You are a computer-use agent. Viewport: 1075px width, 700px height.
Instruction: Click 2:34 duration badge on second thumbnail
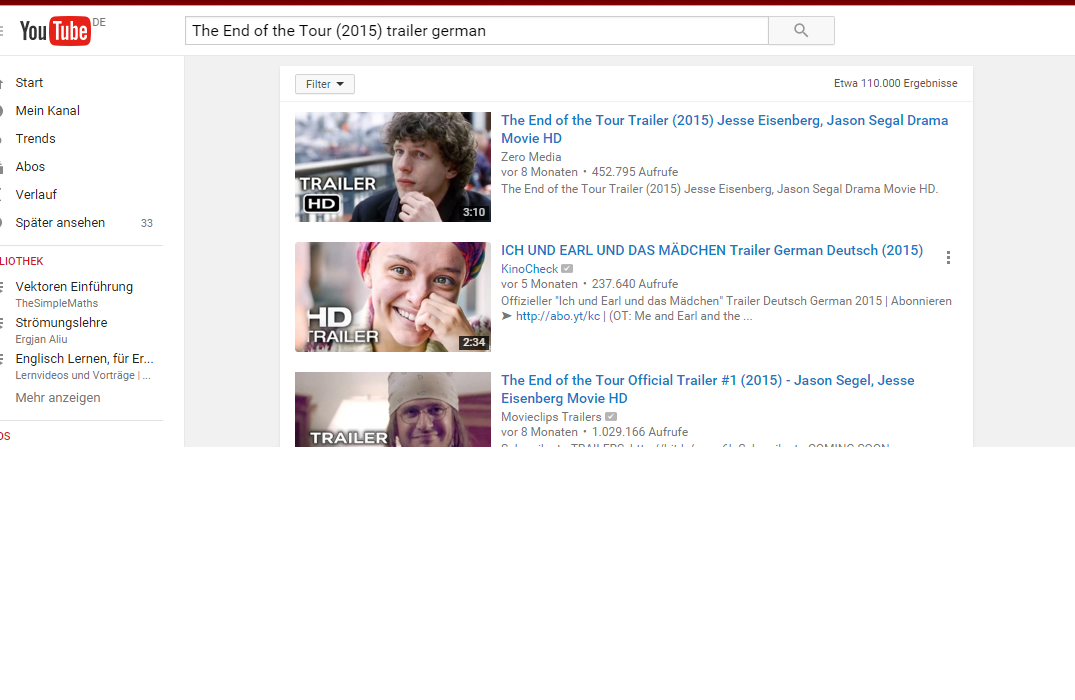[474, 342]
